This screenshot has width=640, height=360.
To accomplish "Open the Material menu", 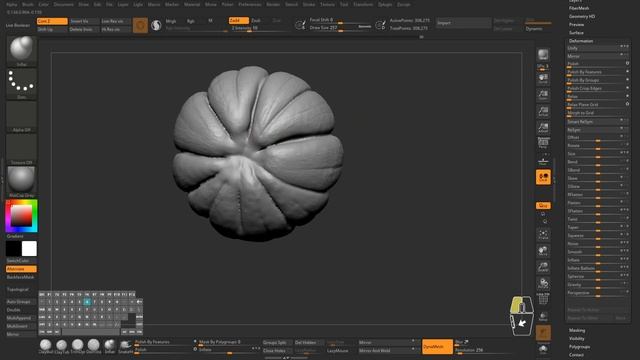I will point(192,4).
